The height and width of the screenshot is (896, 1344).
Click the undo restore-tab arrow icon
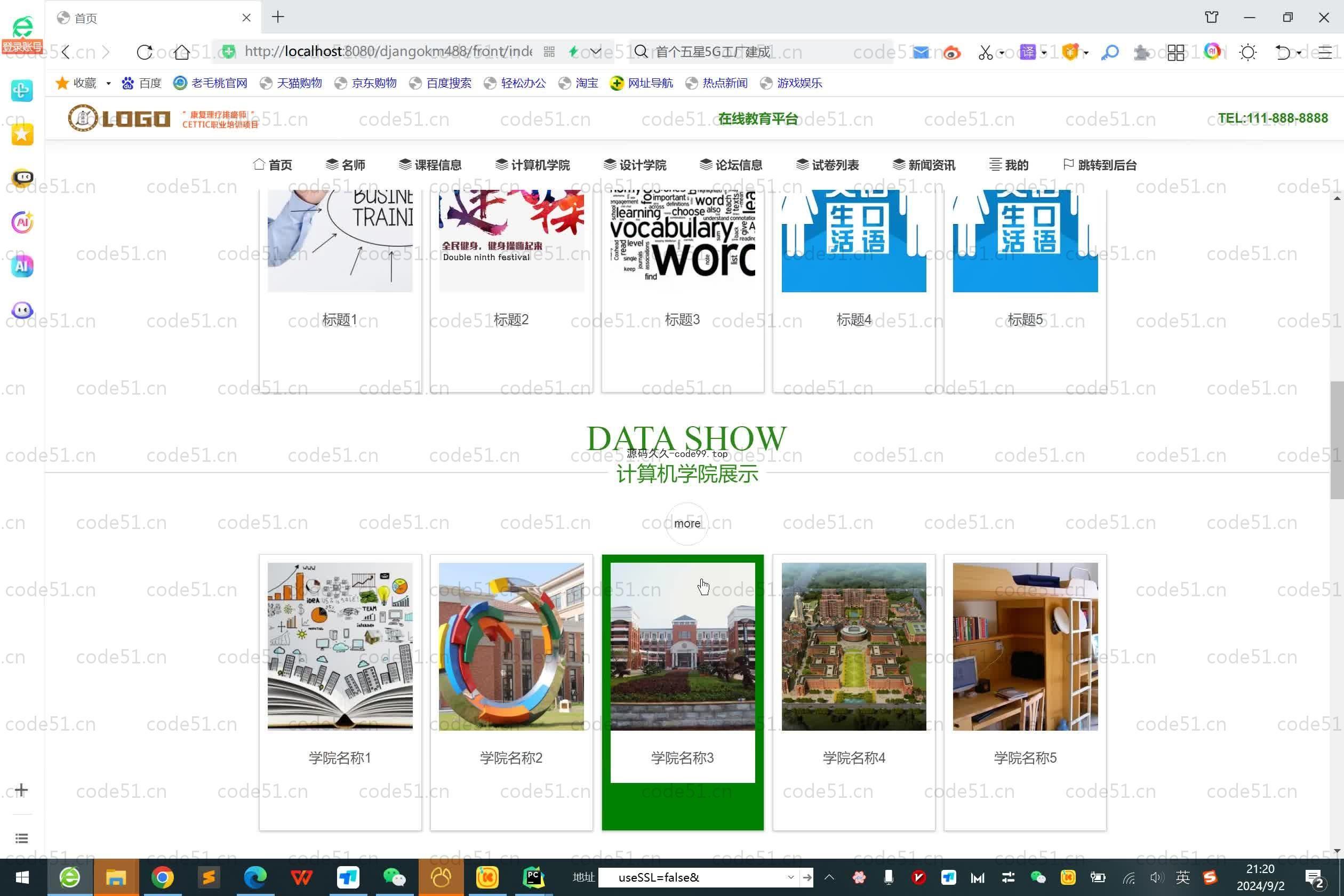coord(1283,53)
